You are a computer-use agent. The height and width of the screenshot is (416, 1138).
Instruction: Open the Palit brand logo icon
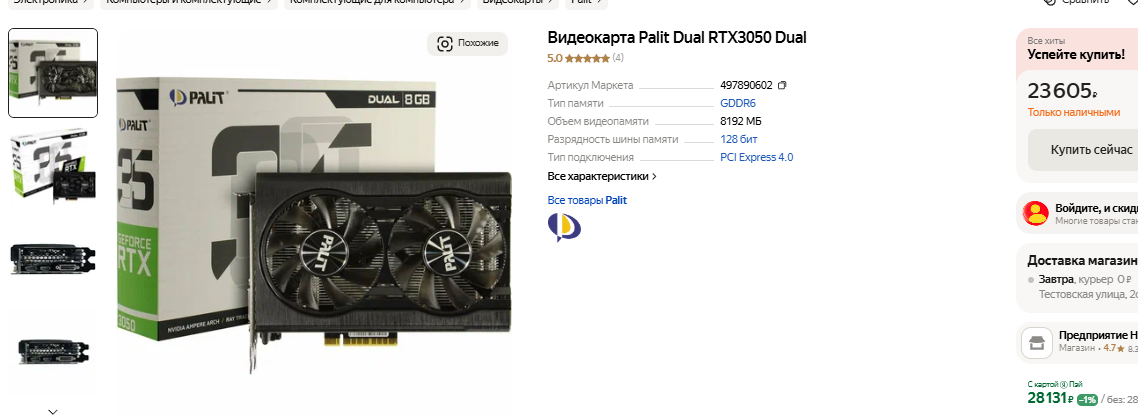click(x=564, y=227)
